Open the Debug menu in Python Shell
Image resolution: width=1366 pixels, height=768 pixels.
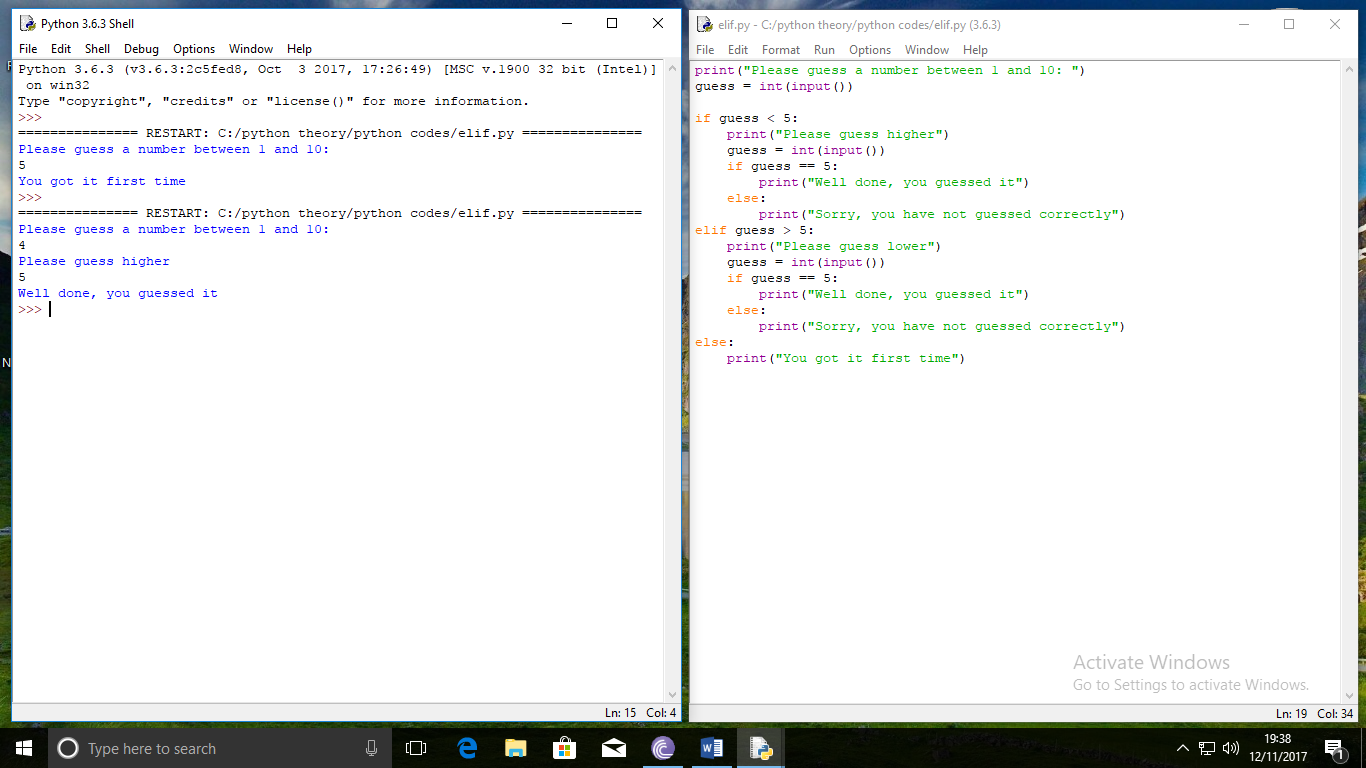pyautogui.click(x=141, y=48)
